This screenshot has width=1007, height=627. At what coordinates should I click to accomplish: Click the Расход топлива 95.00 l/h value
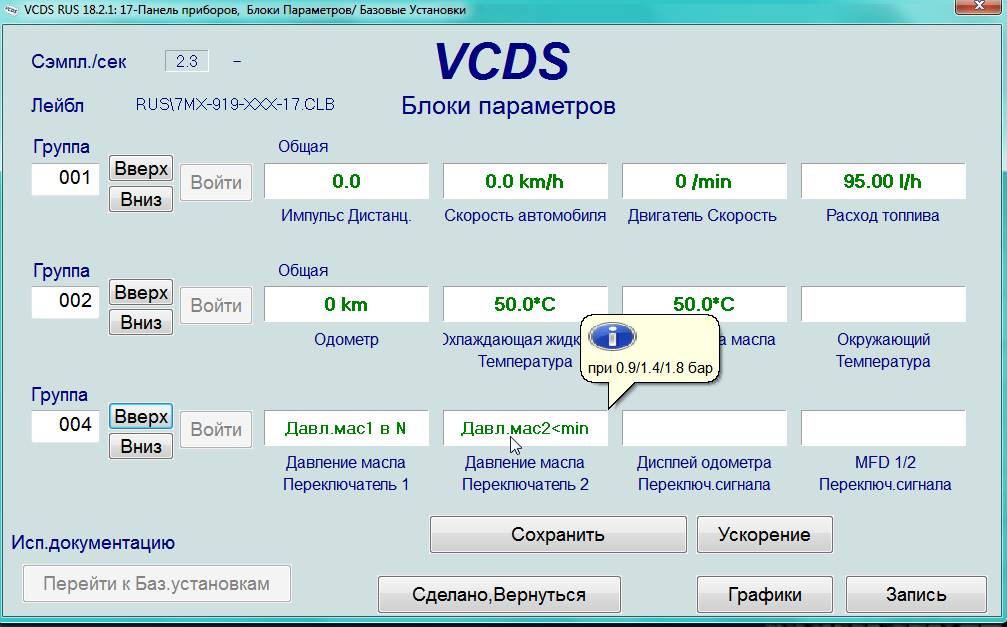(882, 182)
